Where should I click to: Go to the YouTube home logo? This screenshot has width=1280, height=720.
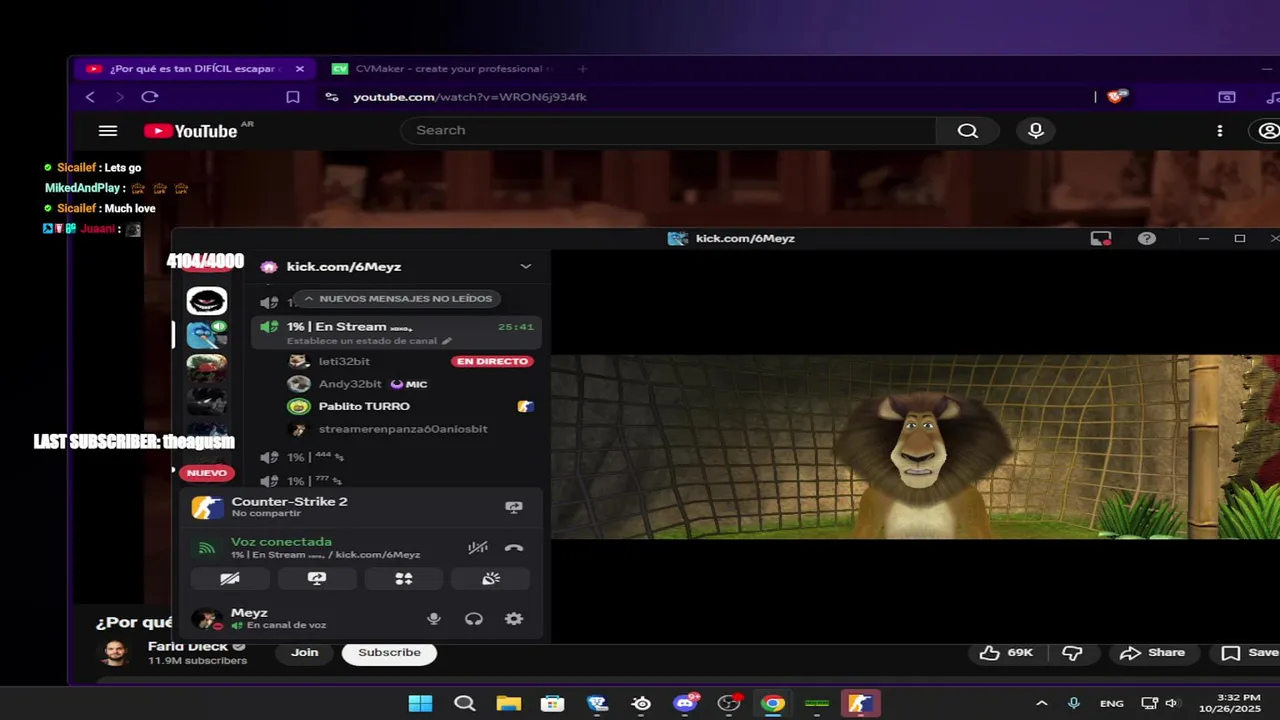coord(190,131)
